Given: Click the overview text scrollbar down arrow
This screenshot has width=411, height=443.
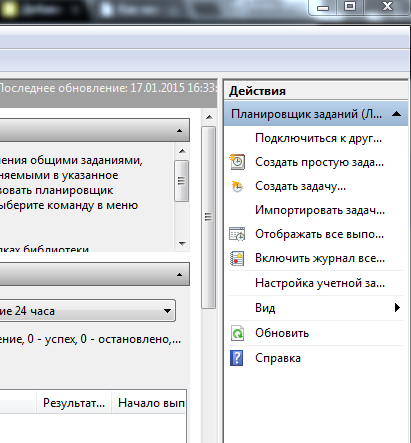Looking at the screenshot, I should (182, 244).
